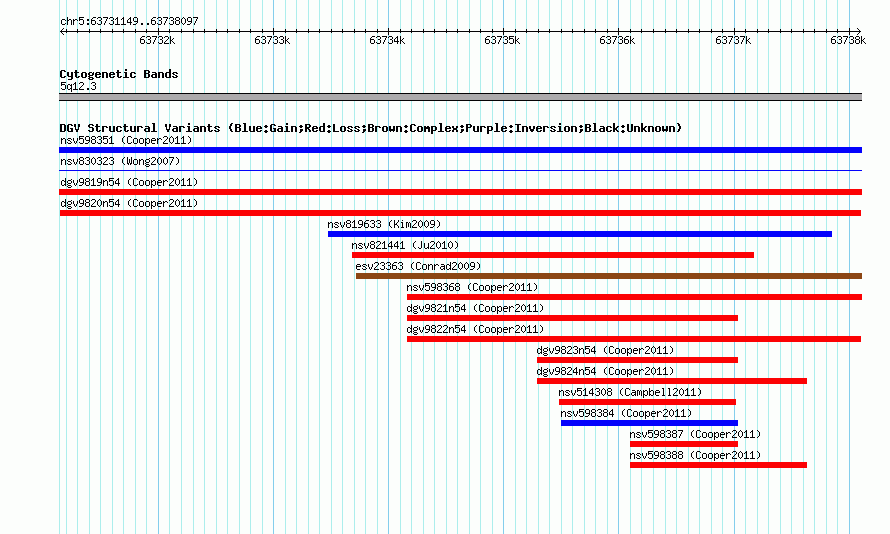Select the red dgv9820n54 loss bar
890x534 pixels.
point(460,213)
